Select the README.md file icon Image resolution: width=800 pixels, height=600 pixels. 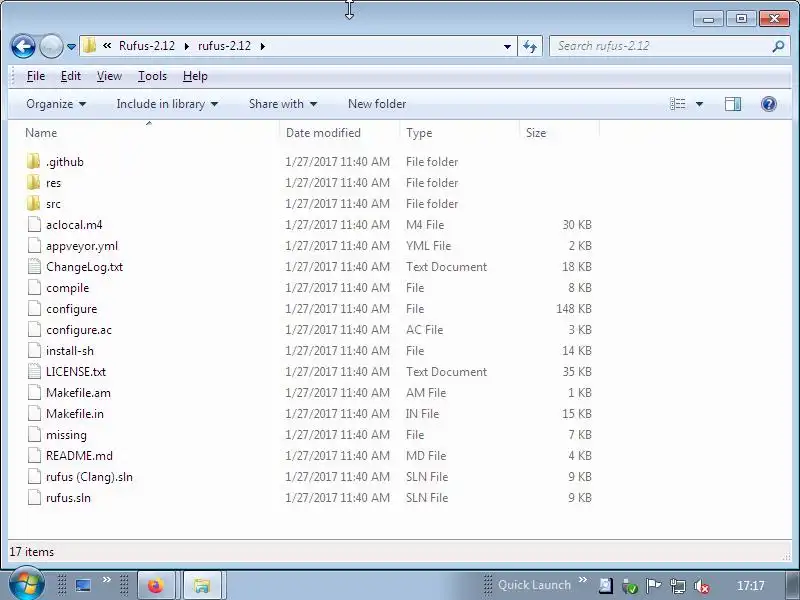[34, 456]
